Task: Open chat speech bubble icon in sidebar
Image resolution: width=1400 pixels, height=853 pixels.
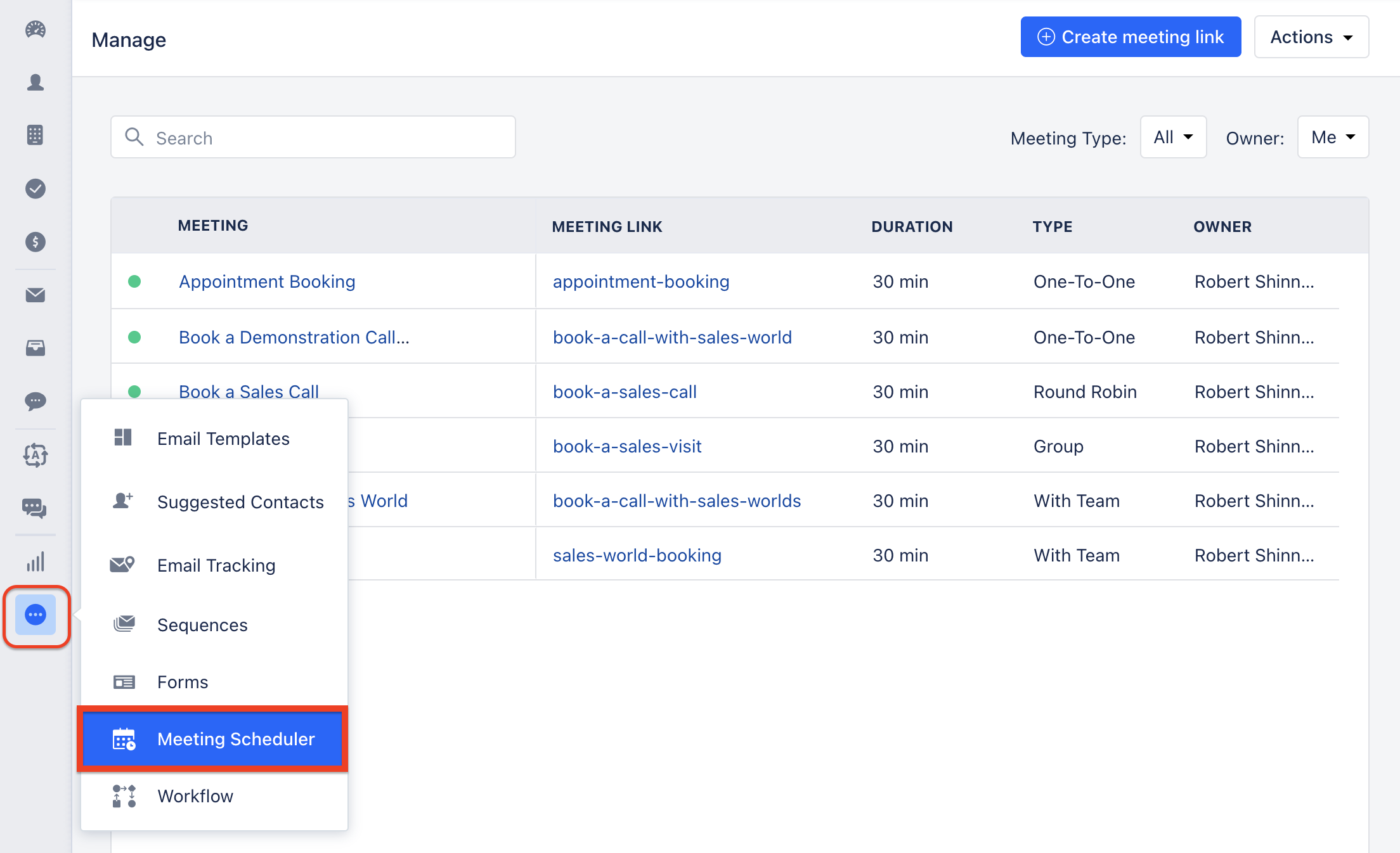Action: pyautogui.click(x=36, y=401)
